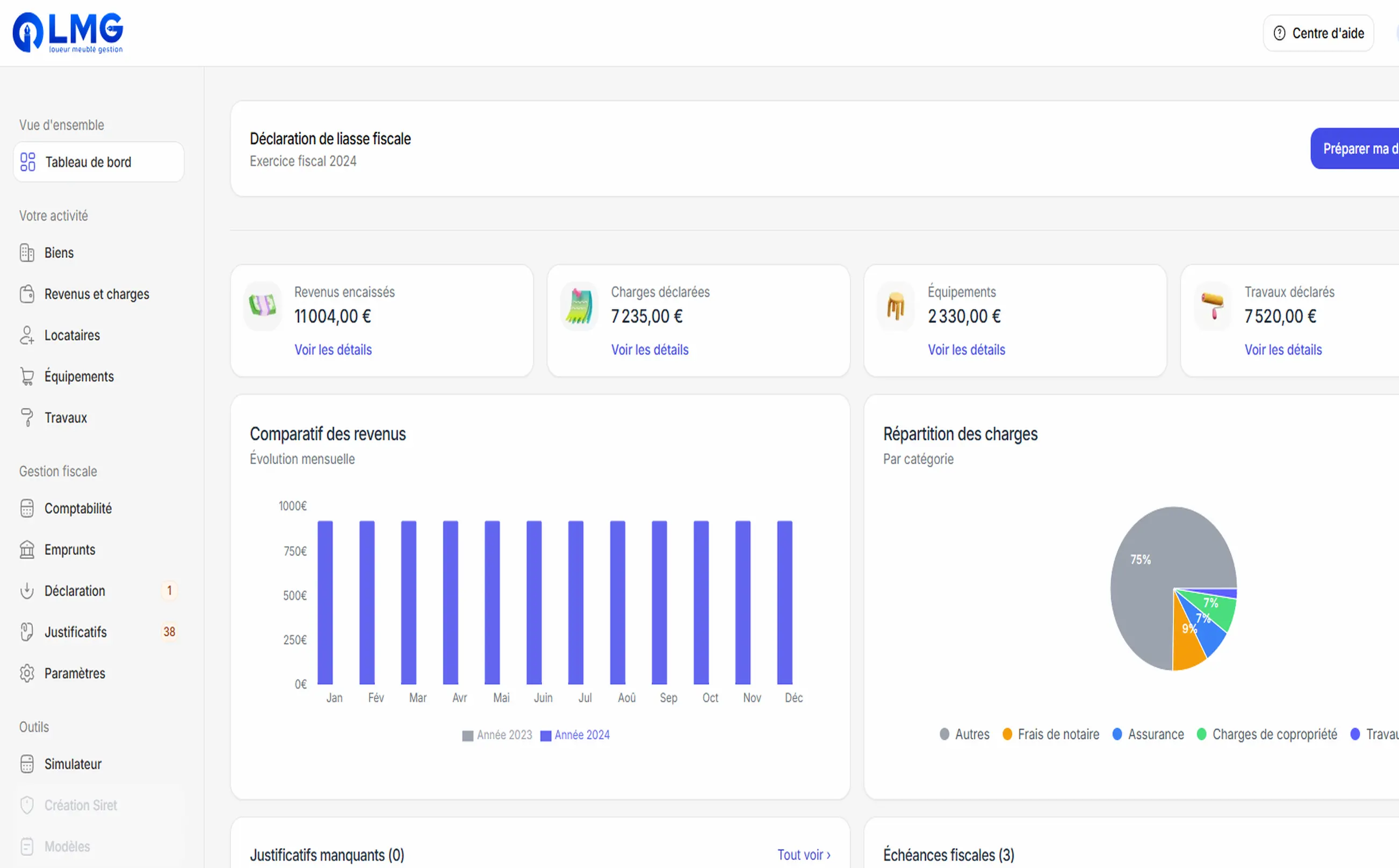Open the Comptabilité menu entry
The width and height of the screenshot is (1399, 868).
78,508
